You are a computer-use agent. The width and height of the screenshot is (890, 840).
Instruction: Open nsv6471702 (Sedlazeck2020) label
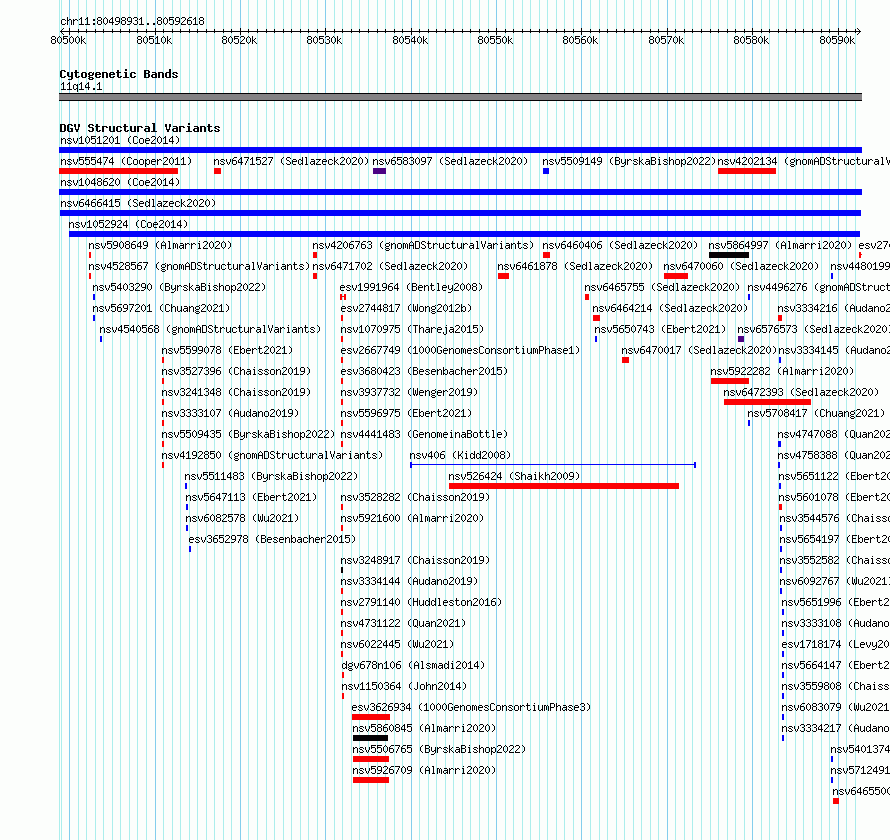pos(390,266)
